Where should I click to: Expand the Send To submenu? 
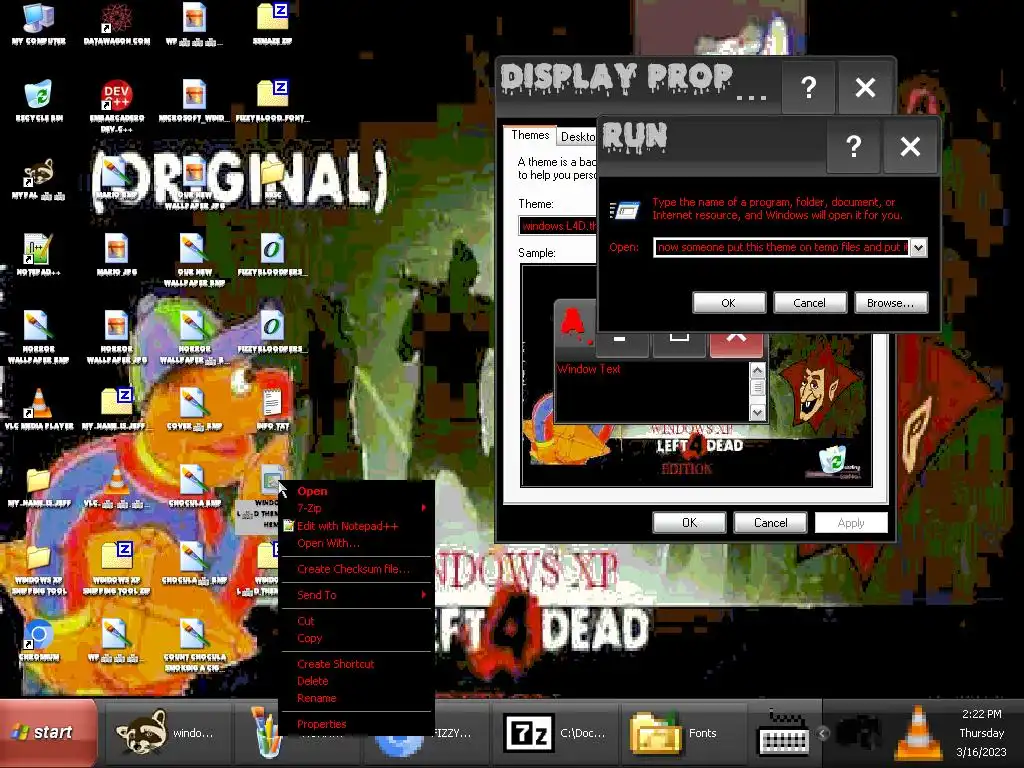point(357,595)
